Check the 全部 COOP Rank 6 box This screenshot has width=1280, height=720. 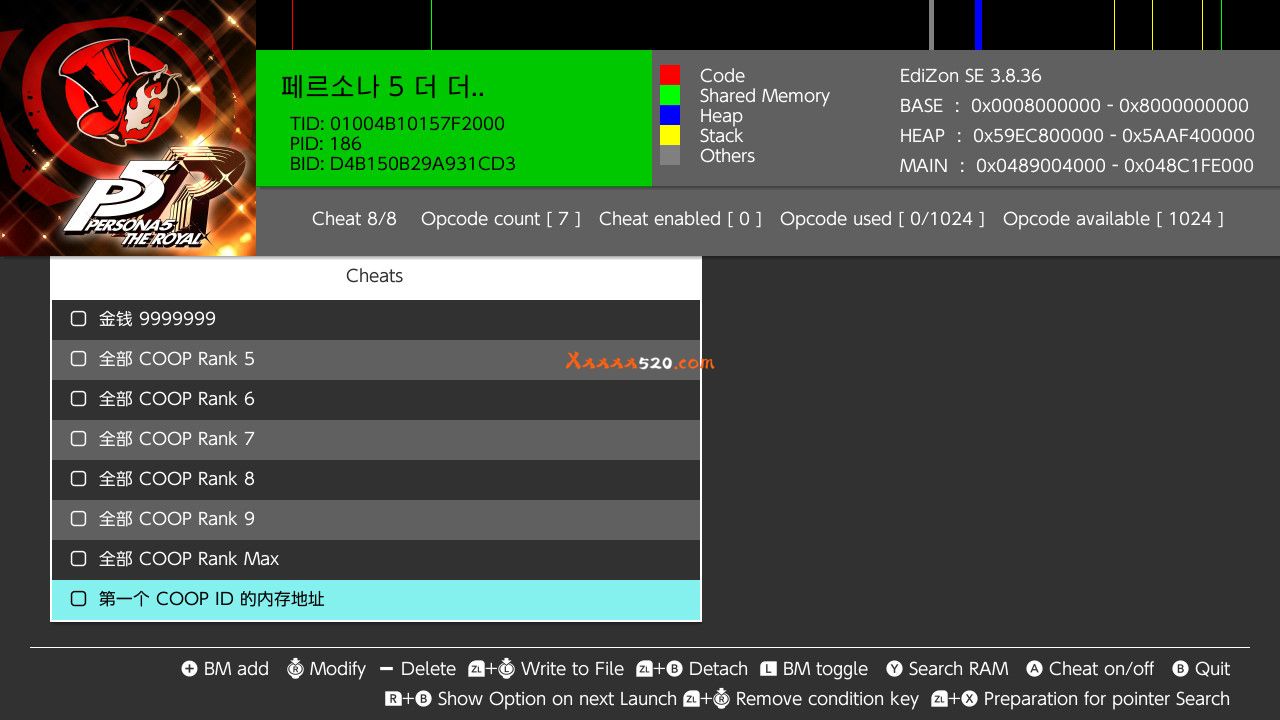click(78, 399)
